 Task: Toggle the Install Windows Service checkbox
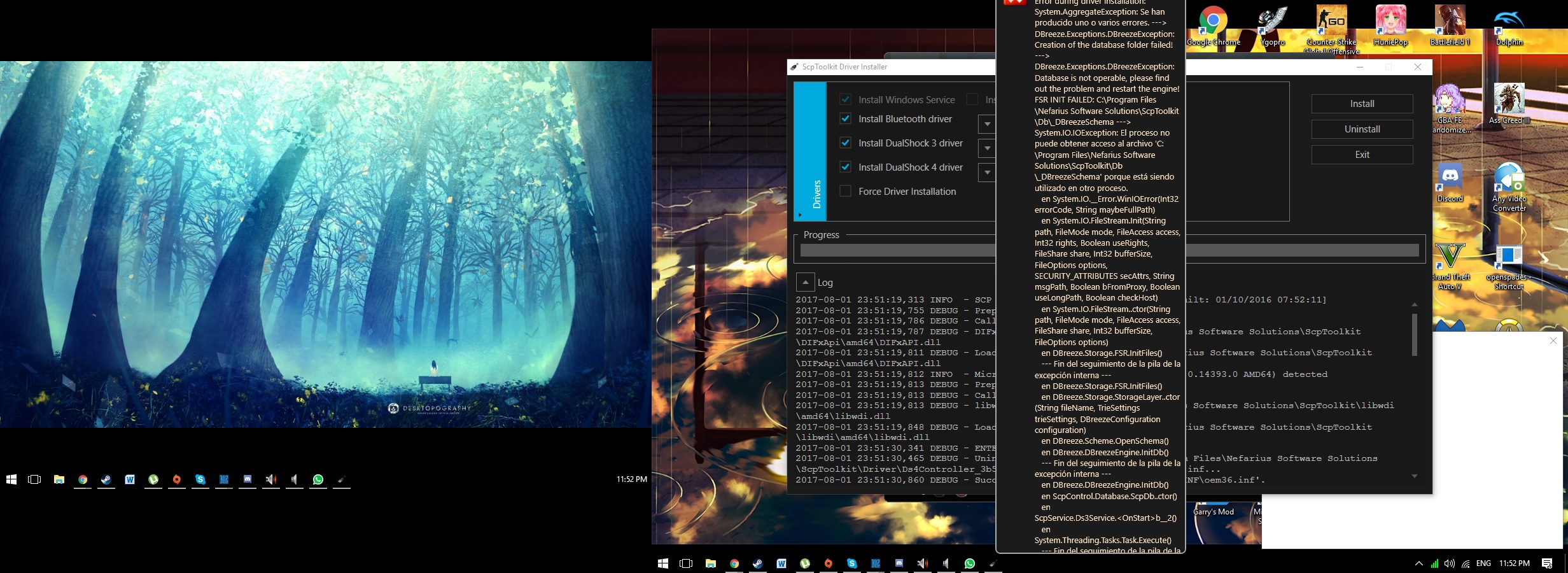846,99
